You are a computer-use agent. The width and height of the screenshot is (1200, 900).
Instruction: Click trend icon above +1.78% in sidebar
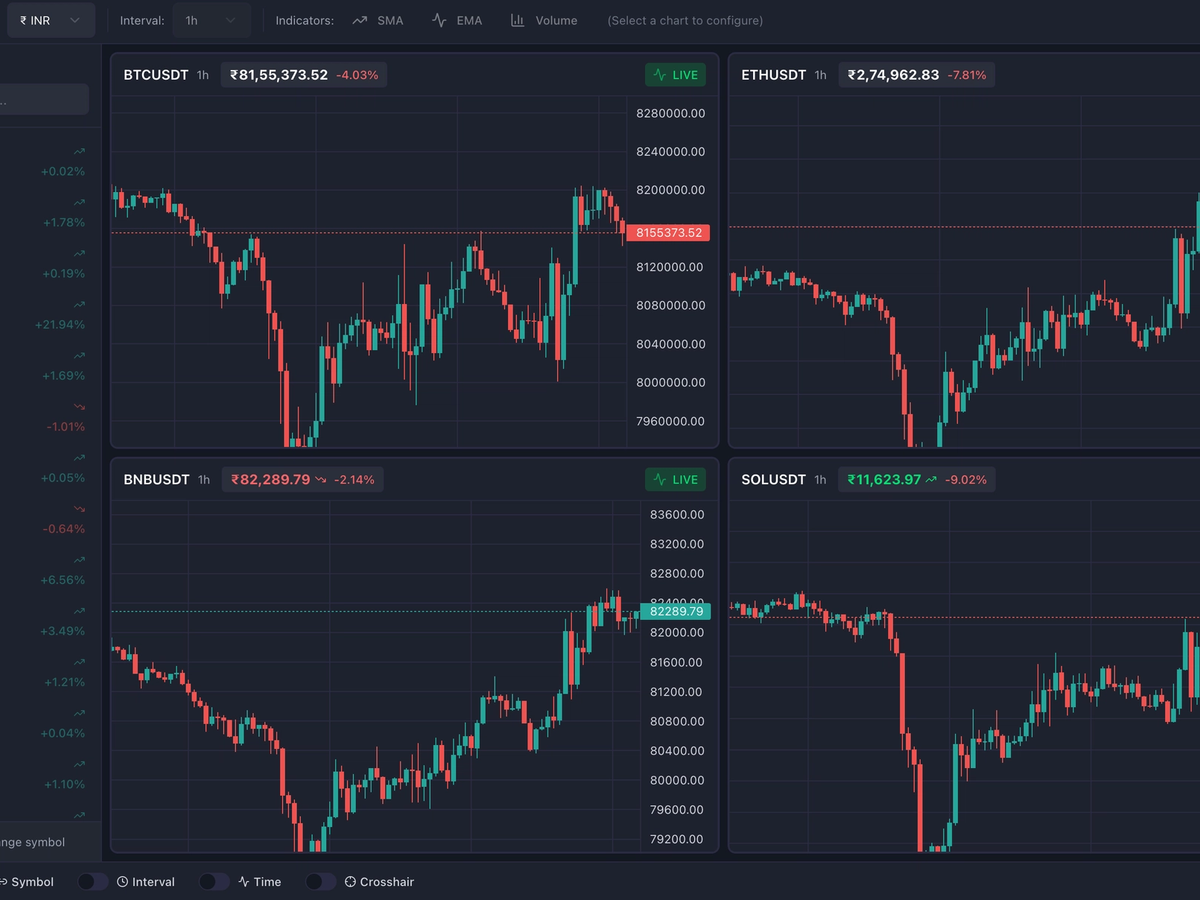(x=79, y=201)
